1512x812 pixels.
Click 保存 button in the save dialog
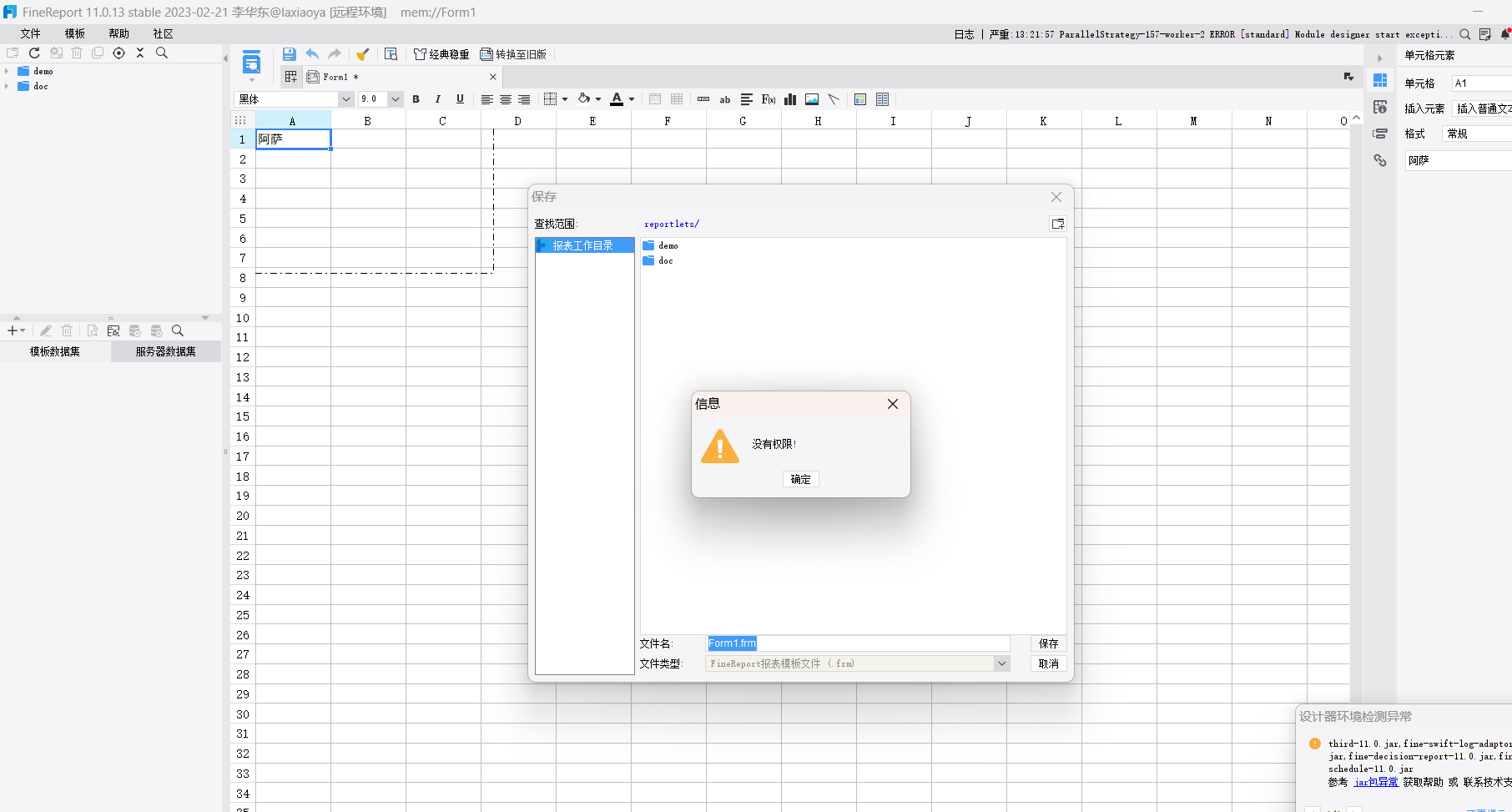coord(1048,643)
